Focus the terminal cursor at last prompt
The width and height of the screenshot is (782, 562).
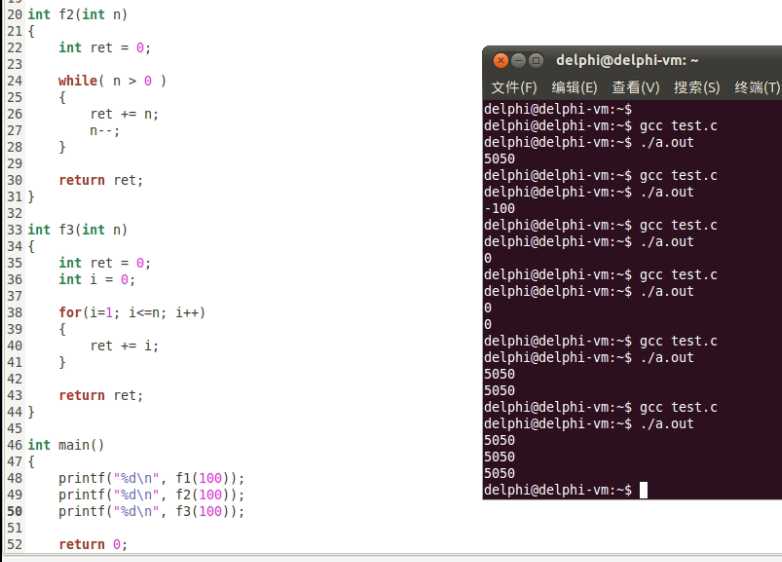pyautogui.click(x=644, y=490)
